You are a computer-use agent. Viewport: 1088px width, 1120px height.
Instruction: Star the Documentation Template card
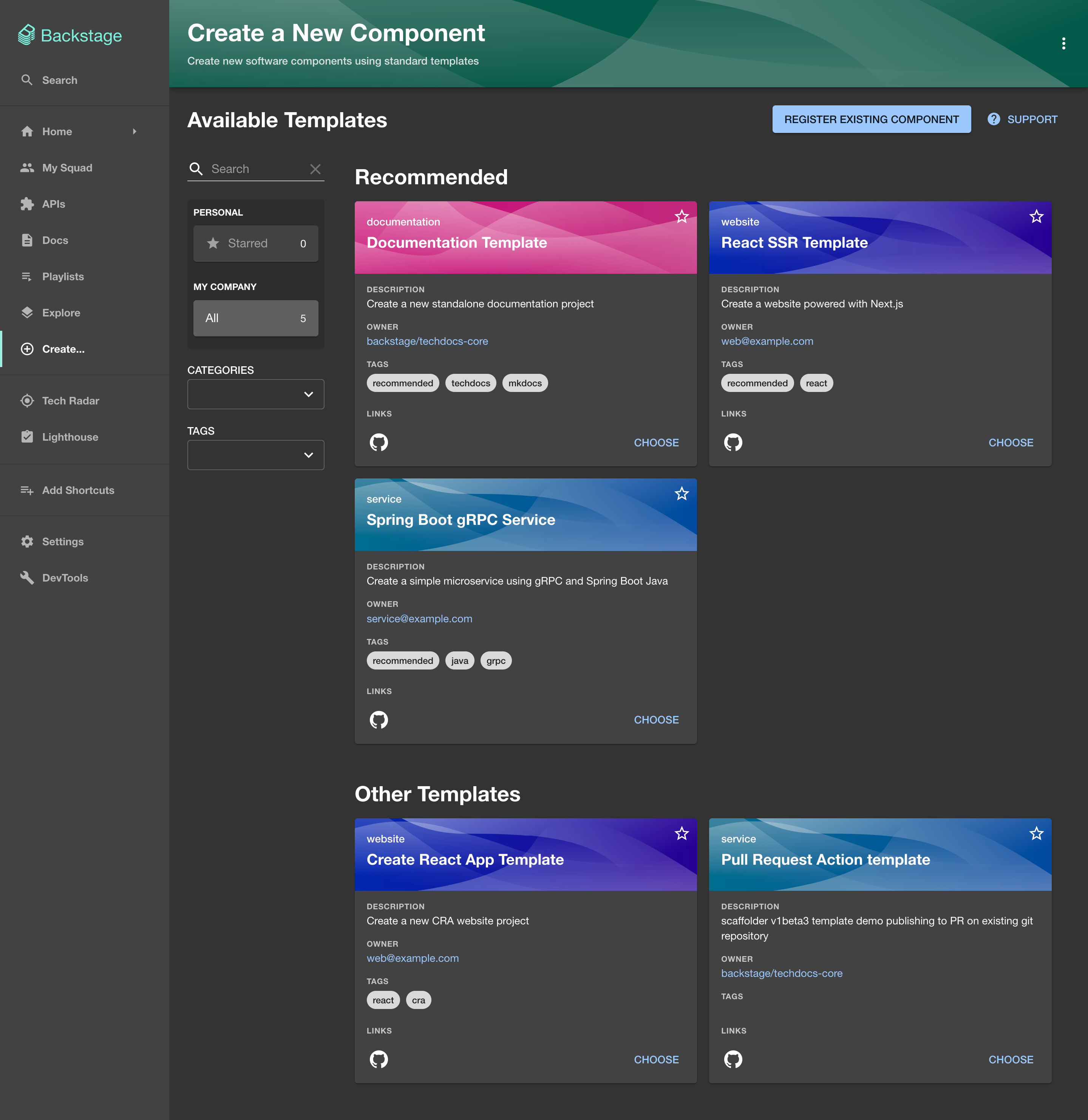point(681,216)
